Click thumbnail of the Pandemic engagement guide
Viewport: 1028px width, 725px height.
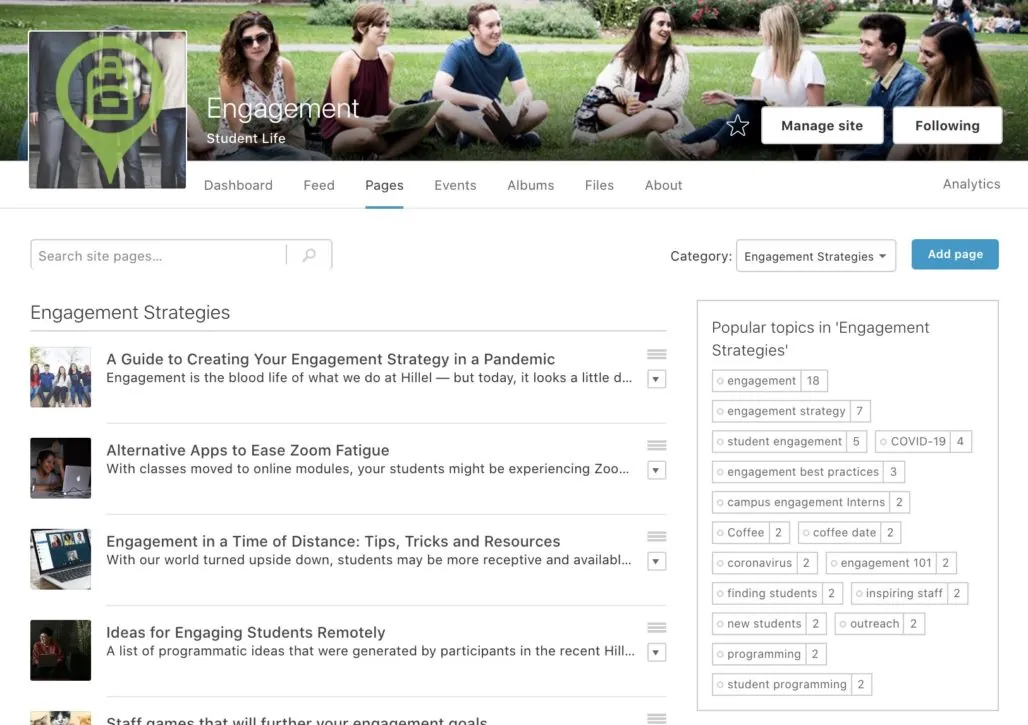coord(60,377)
